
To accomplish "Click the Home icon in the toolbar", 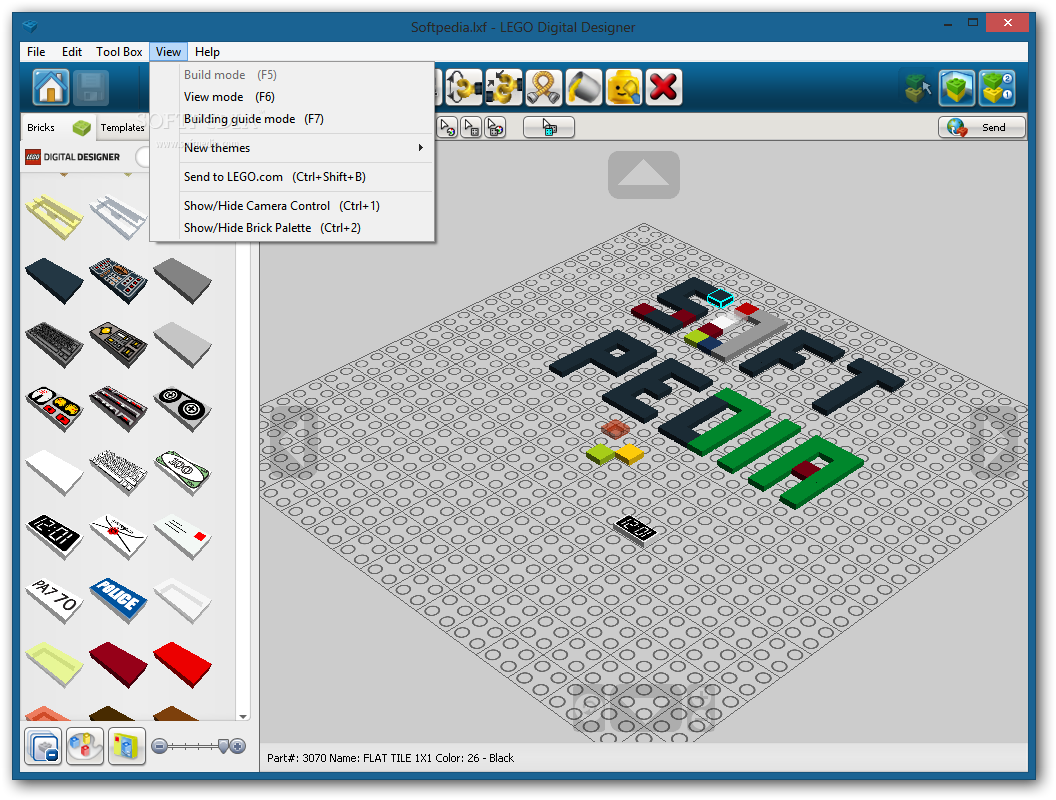I will (x=51, y=88).
